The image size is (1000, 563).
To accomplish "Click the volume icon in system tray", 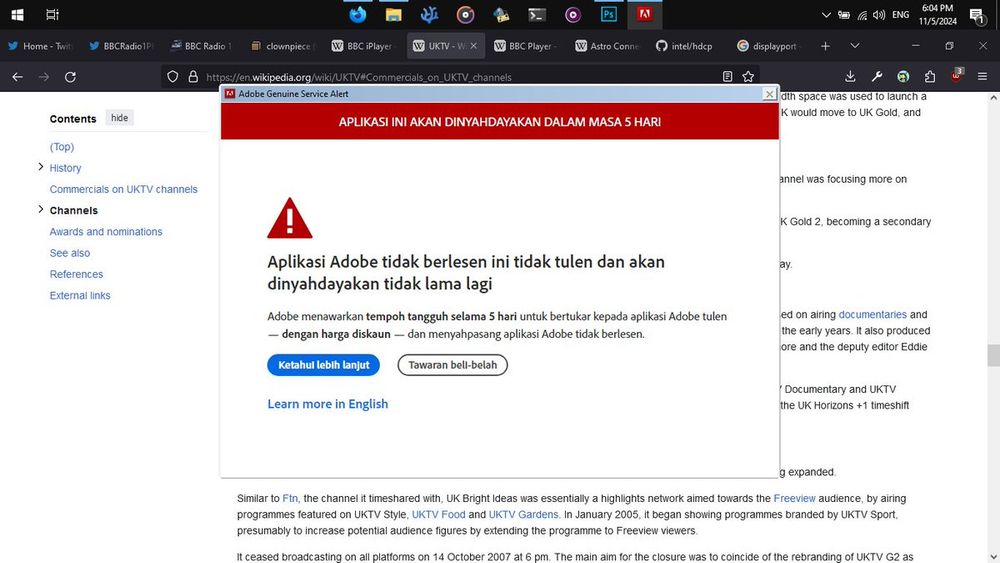I will click(879, 15).
